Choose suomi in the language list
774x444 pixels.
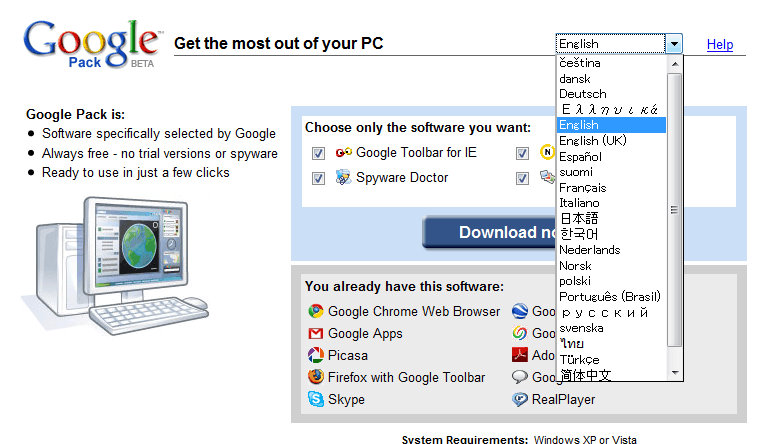coord(612,172)
